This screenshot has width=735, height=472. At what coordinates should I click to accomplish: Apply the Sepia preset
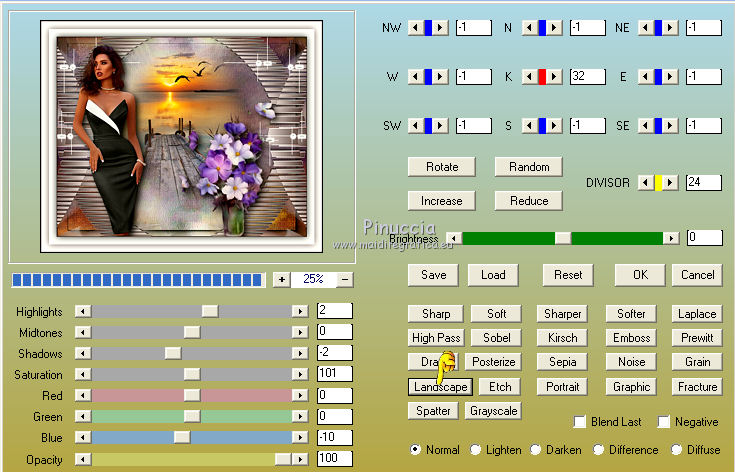(562, 362)
